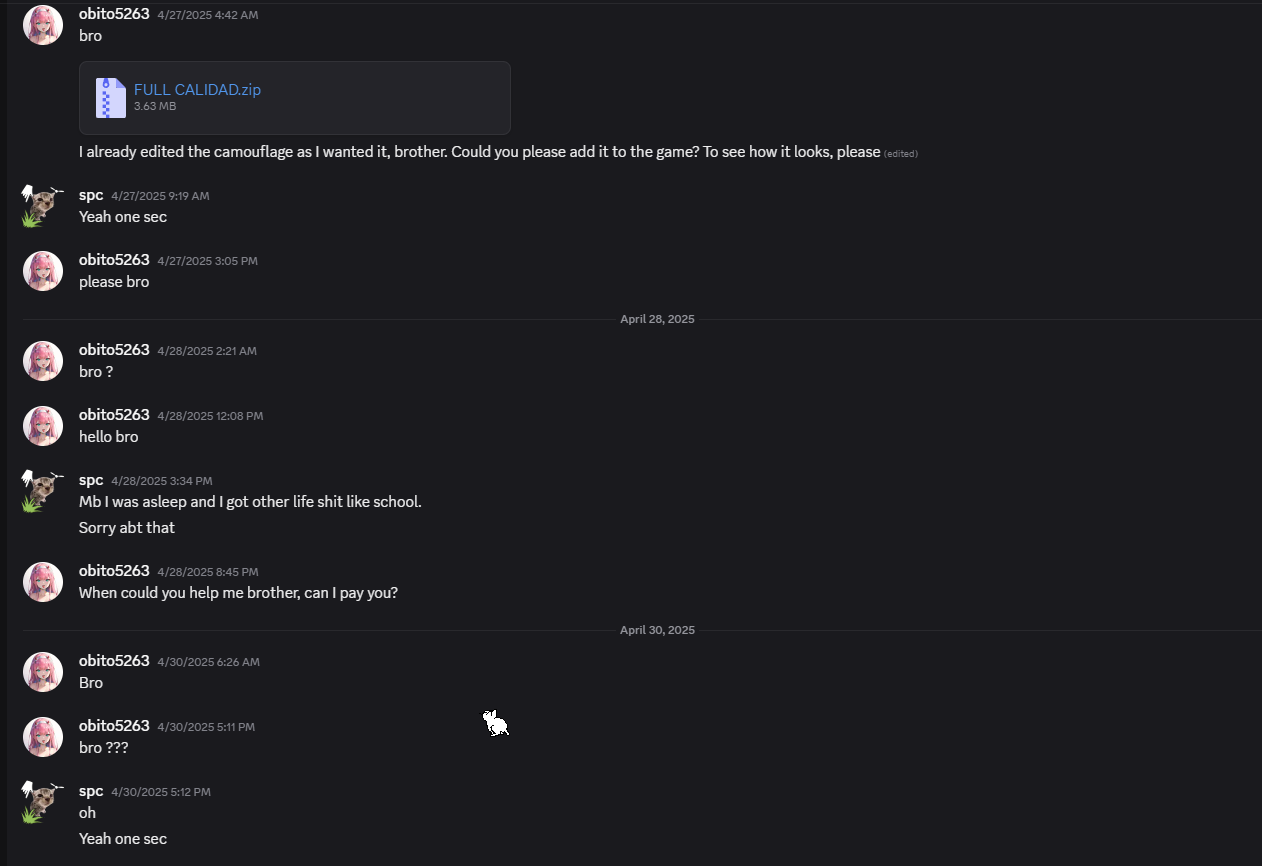Viewport: 1262px width, 866px height.
Task: Open spc's avatar on the 5:12 PM message
Action: coord(43,802)
